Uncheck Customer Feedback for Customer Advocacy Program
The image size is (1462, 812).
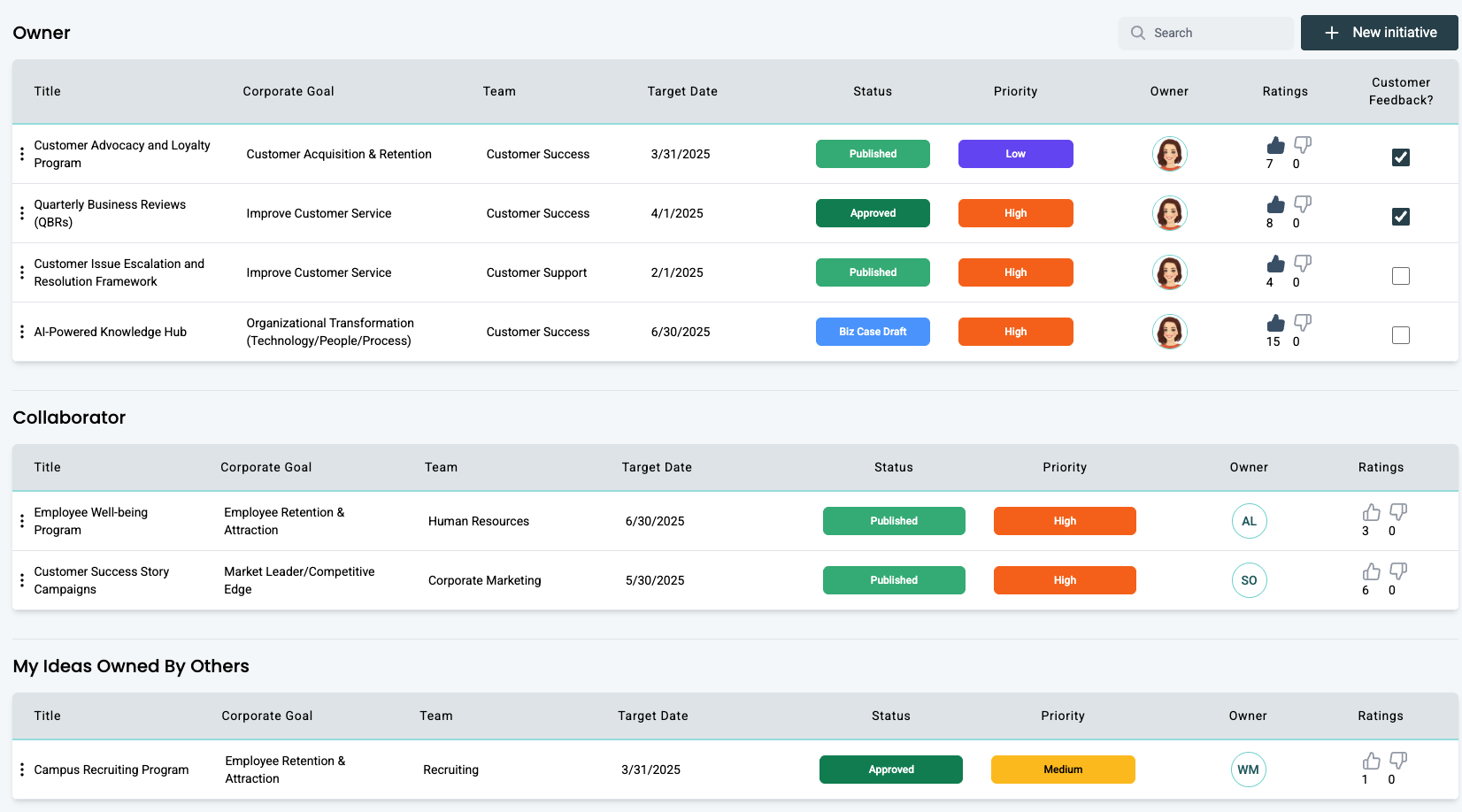pyautogui.click(x=1400, y=157)
